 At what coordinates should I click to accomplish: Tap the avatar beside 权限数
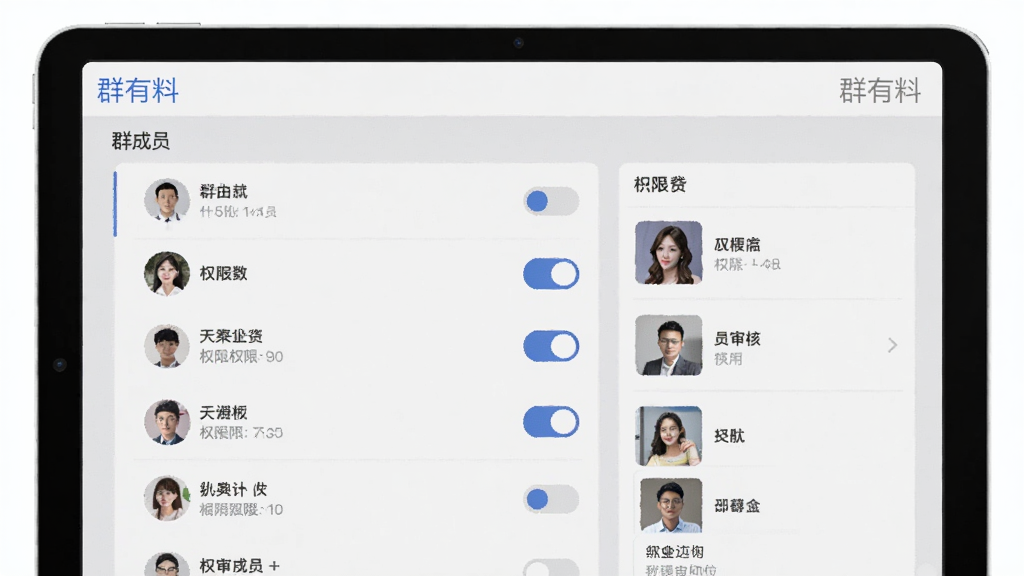[x=167, y=274]
